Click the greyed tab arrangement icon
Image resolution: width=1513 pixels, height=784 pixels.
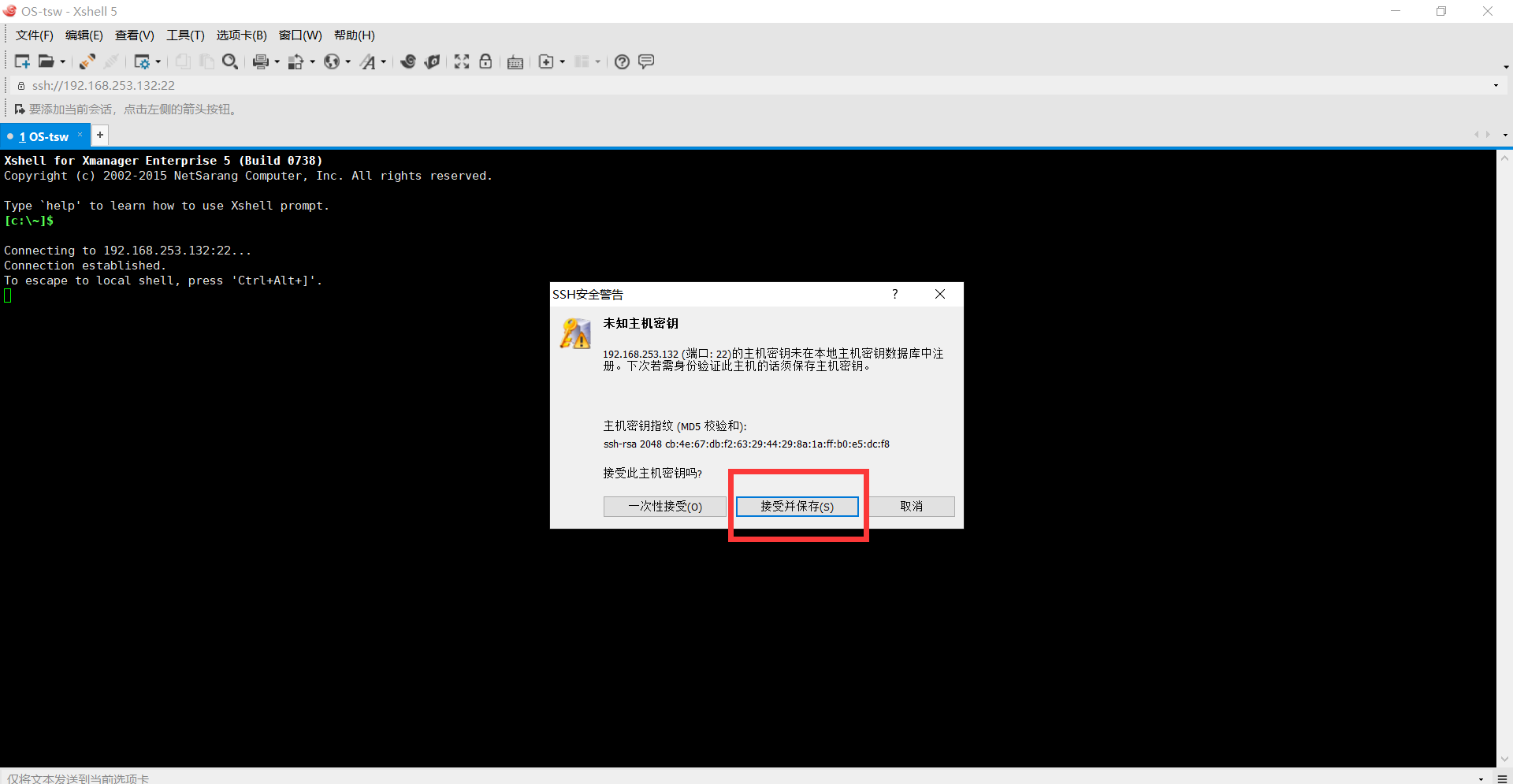tap(582, 61)
